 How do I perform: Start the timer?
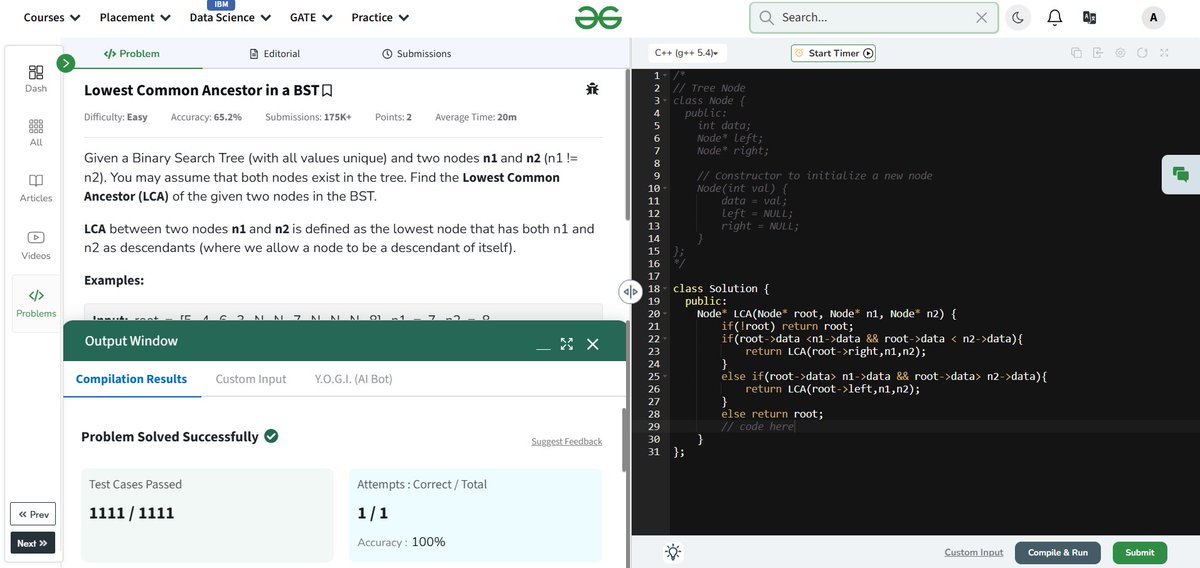pos(832,53)
